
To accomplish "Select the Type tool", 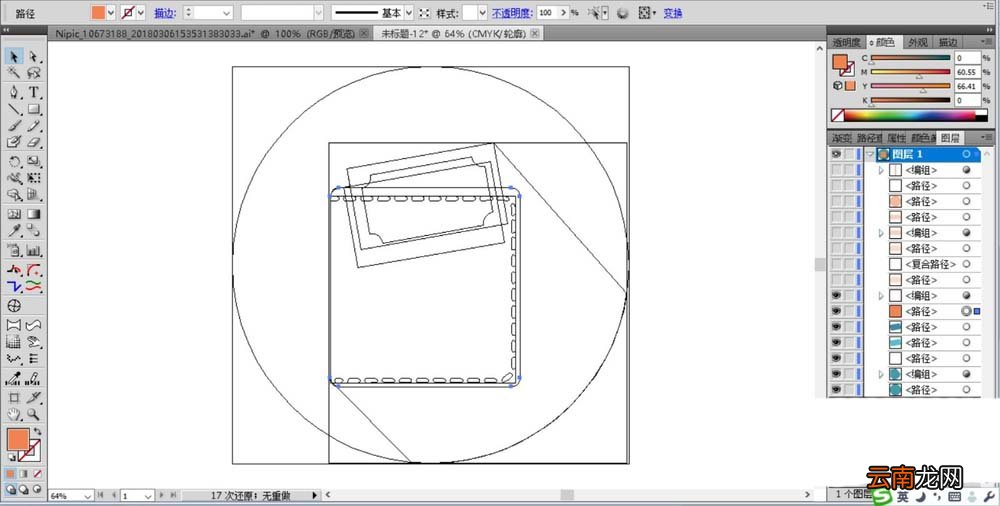I will pyautogui.click(x=33, y=93).
